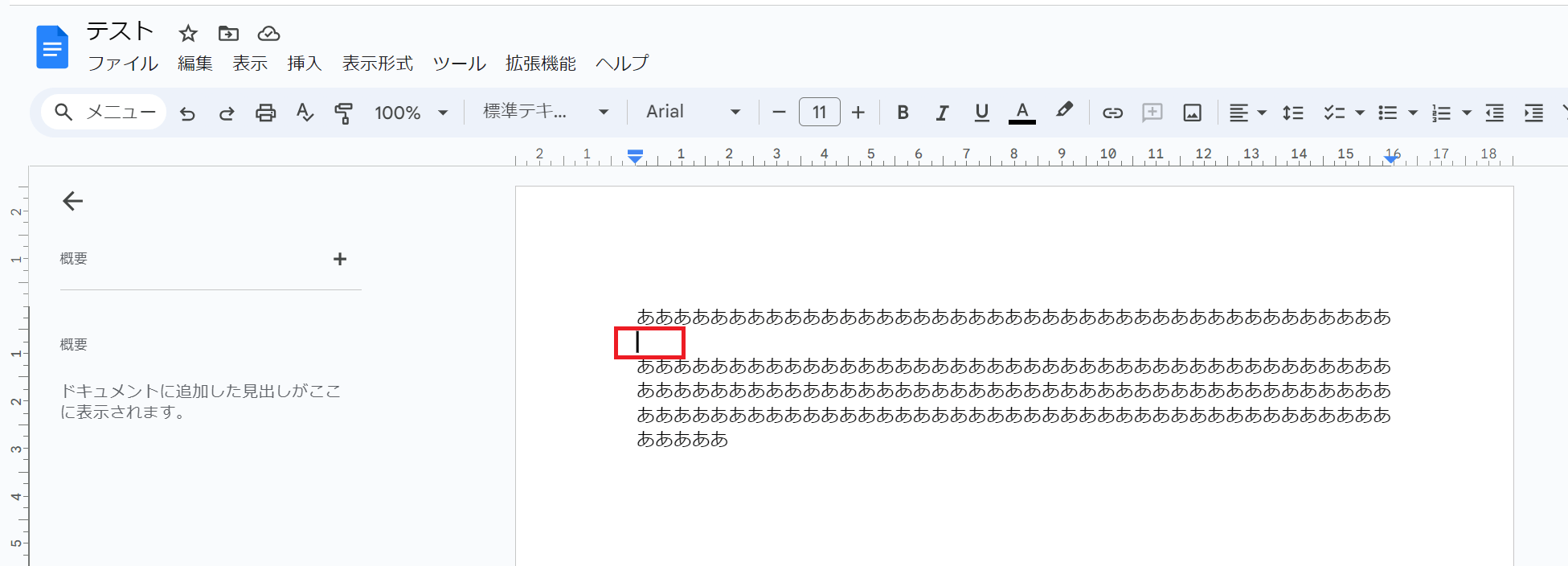The image size is (1568, 566).
Task: Open the Arial font dropdown
Action: [x=693, y=112]
